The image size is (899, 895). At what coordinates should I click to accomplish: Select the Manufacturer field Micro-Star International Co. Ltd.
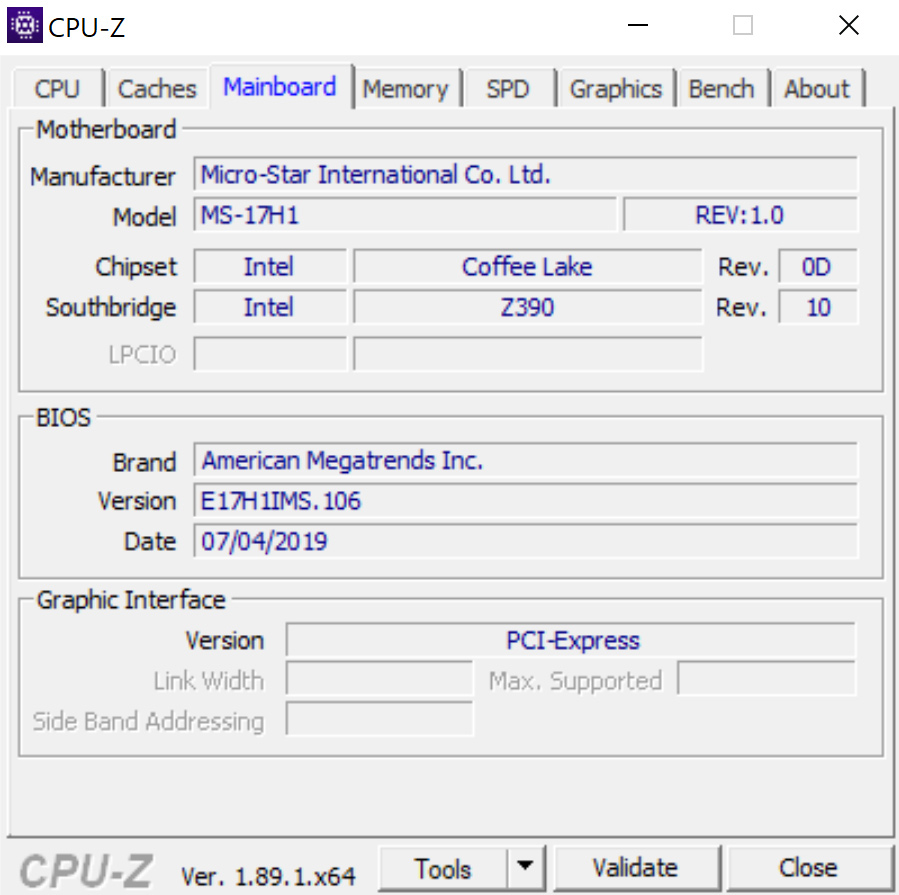pyautogui.click(x=526, y=174)
